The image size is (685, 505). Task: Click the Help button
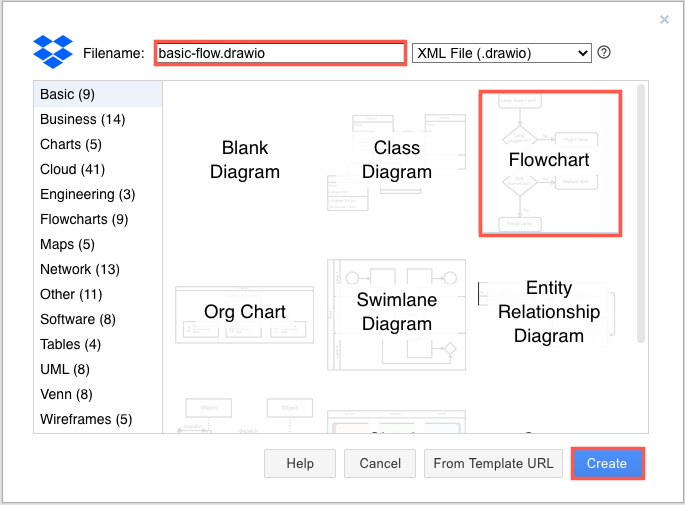coord(300,463)
